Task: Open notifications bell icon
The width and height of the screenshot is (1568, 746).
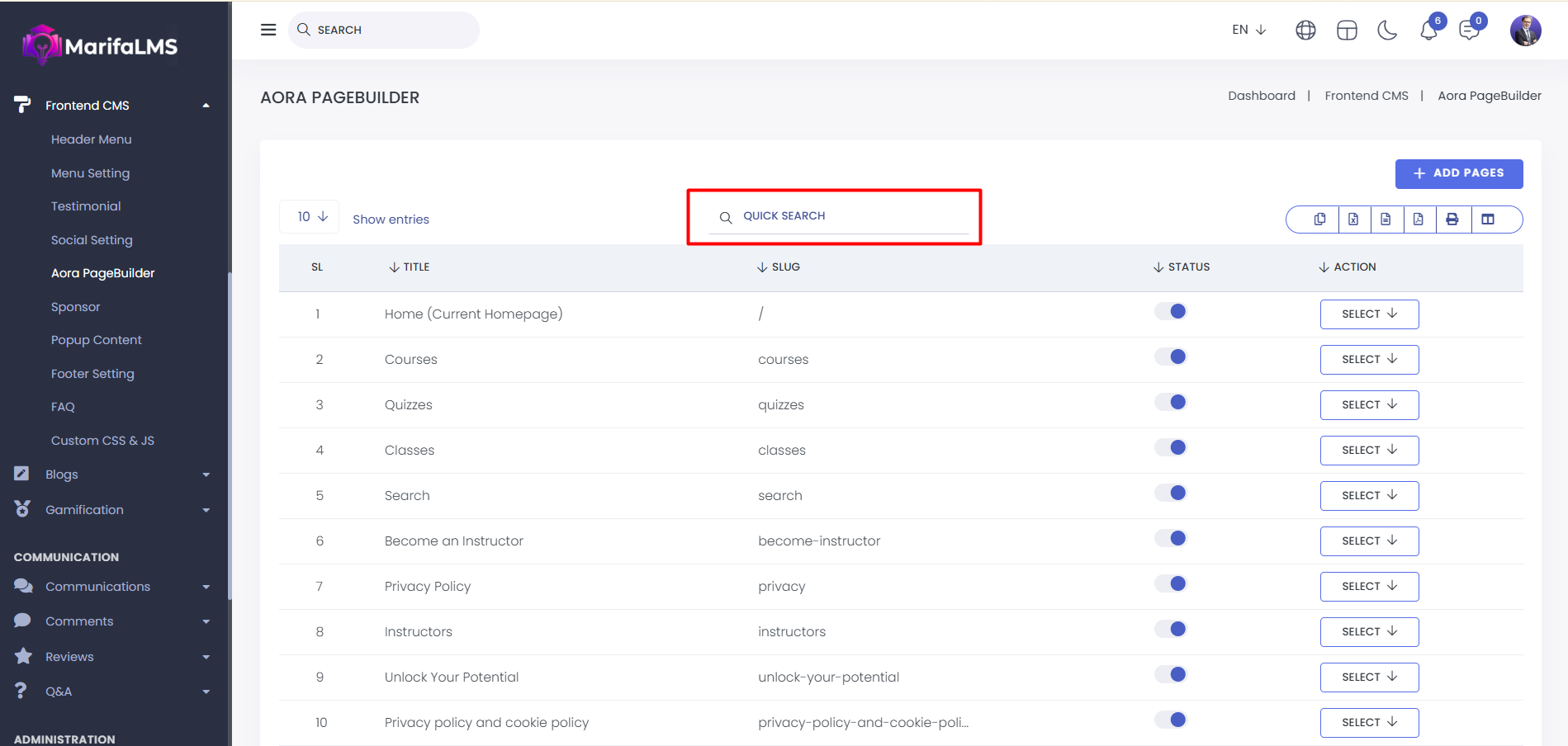Action: click(1428, 31)
